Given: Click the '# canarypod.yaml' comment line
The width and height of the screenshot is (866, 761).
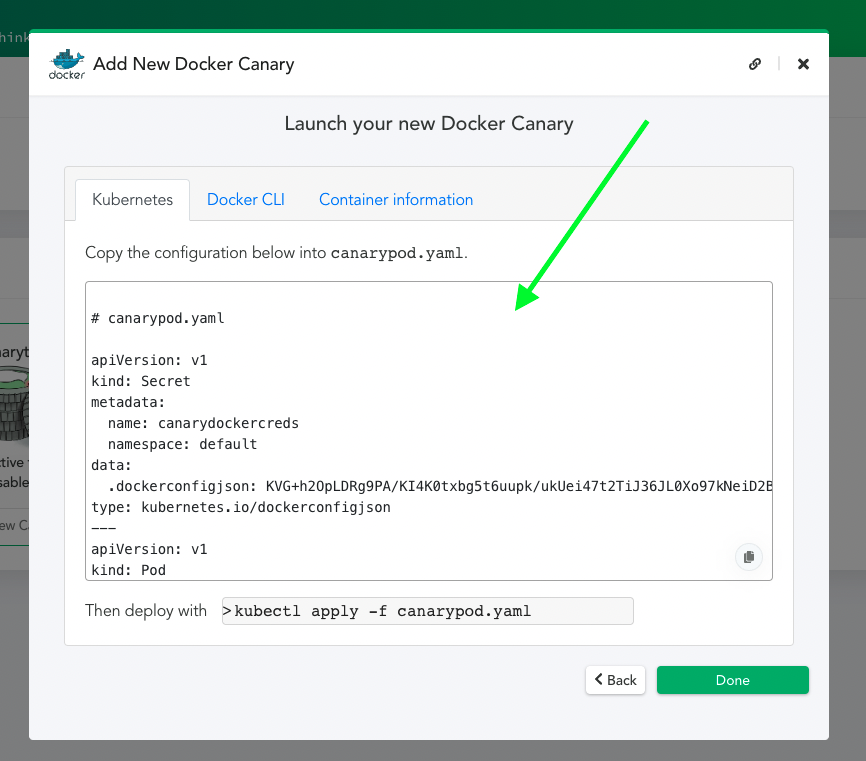Looking at the screenshot, I should (157, 318).
